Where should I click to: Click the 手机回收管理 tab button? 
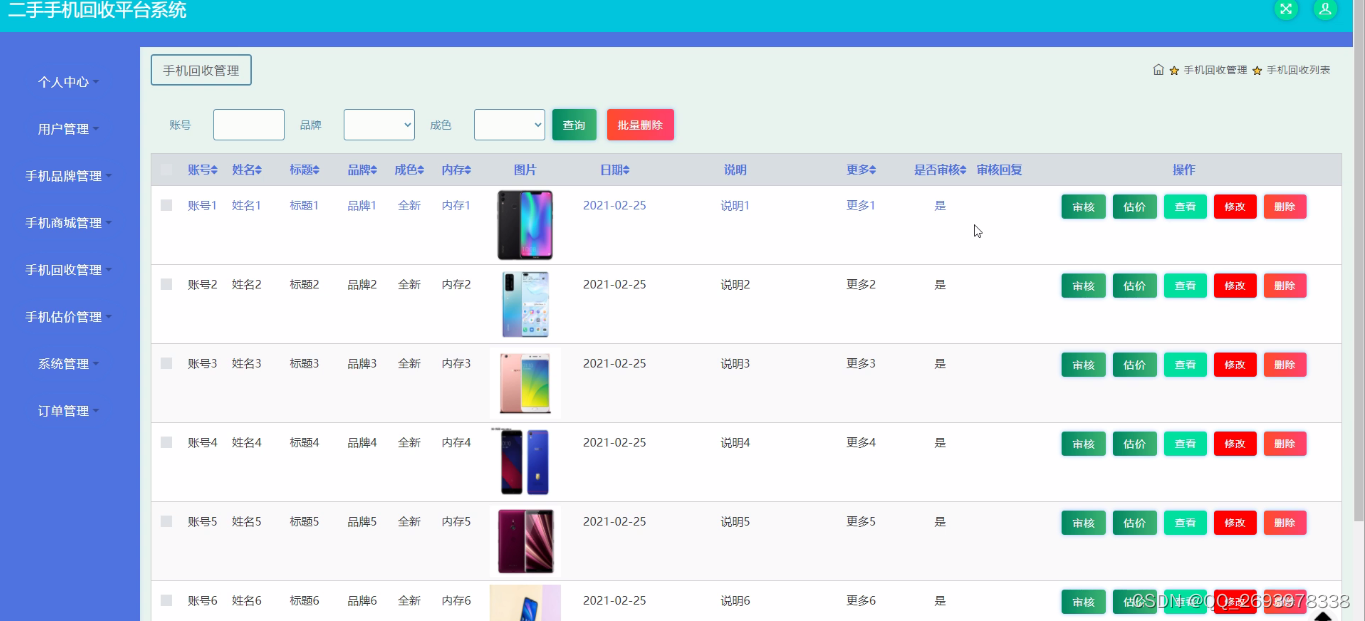[201, 70]
